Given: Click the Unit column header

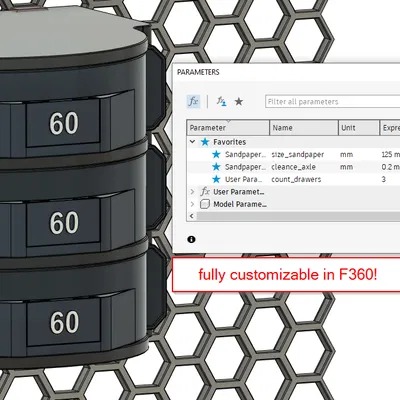Looking at the screenshot, I should 359,128.
